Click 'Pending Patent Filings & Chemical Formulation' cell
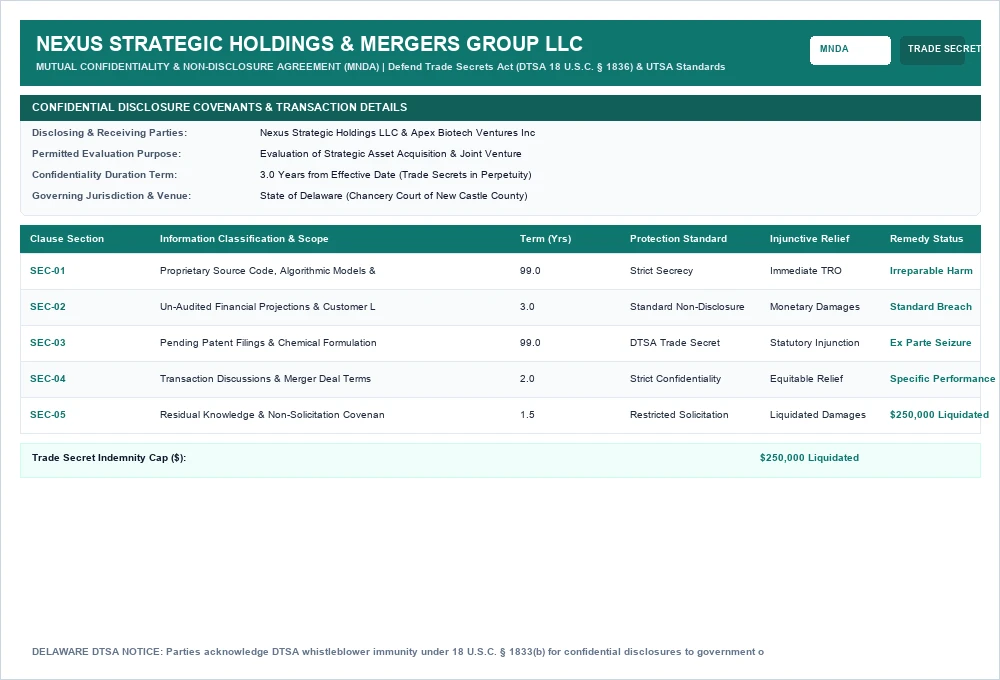 point(268,343)
